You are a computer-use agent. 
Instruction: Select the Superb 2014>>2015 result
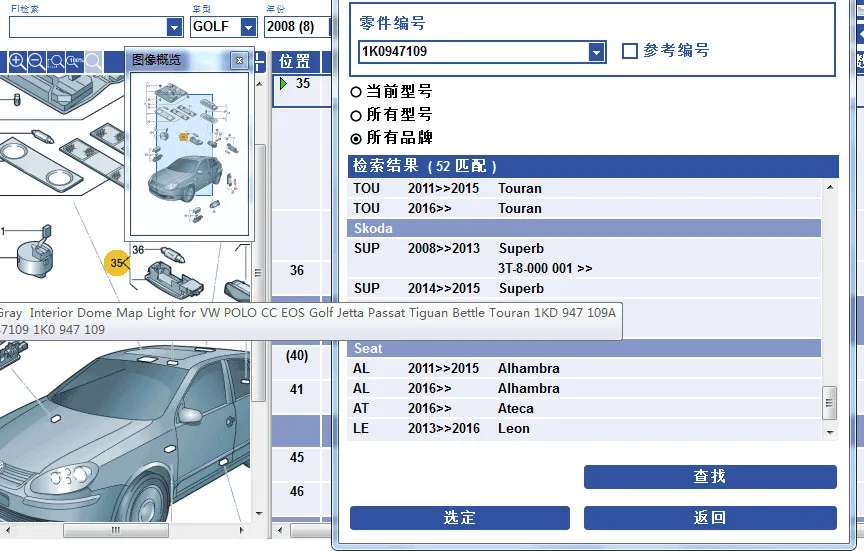584,288
